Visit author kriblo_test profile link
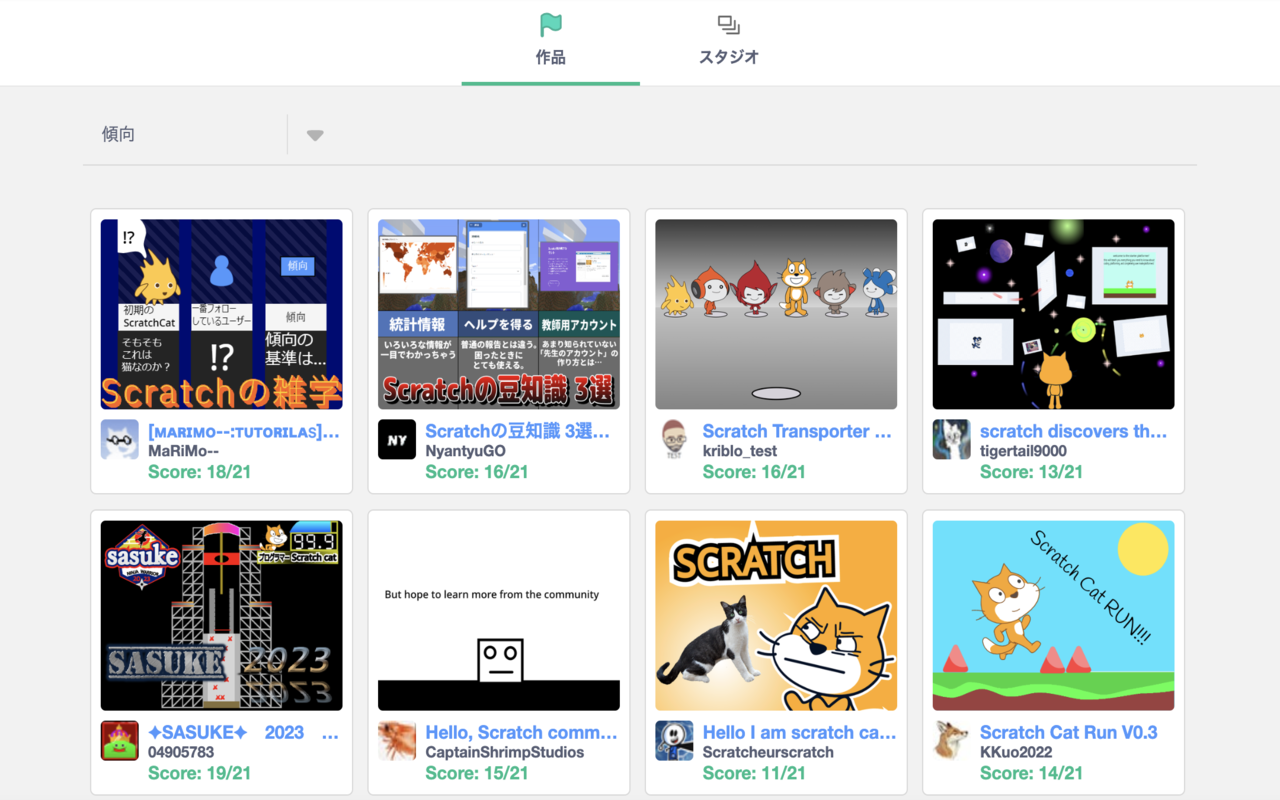This screenshot has width=1280, height=800. tap(740, 451)
